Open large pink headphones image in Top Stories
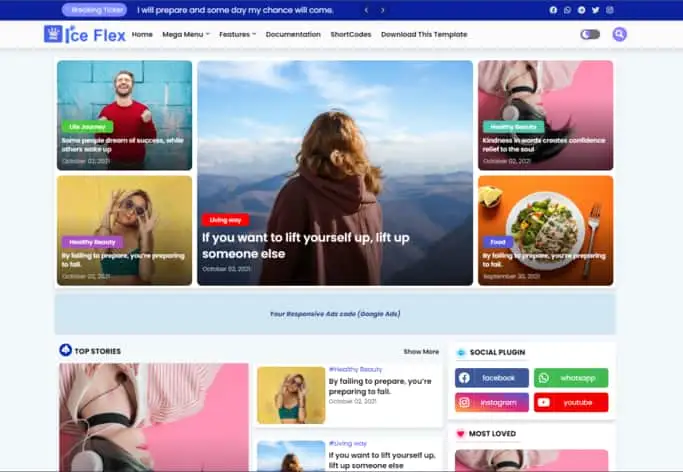 (154, 417)
